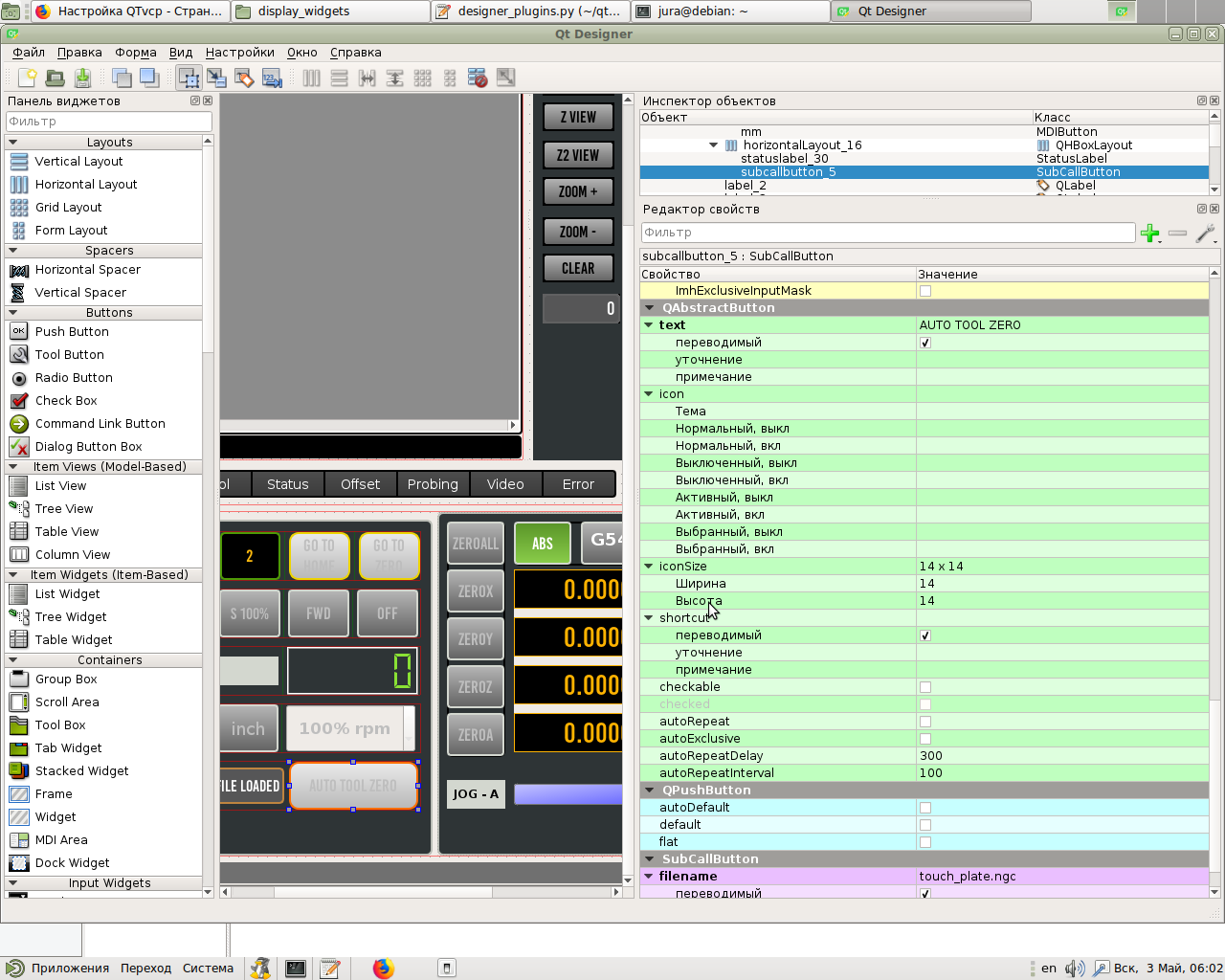The image size is (1225, 980).
Task: Click the ZEROX button on form
Action: [476, 591]
